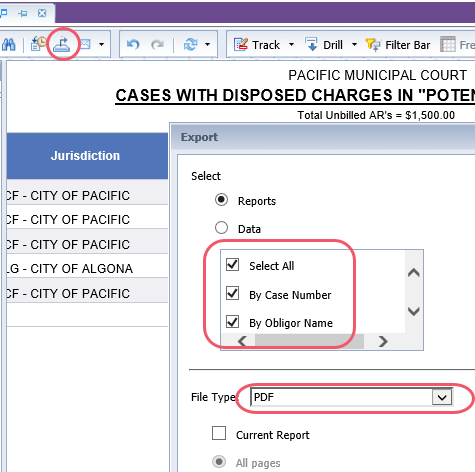Uncheck By Case Number checkbox
This screenshot has height=472, width=475.
232,294
